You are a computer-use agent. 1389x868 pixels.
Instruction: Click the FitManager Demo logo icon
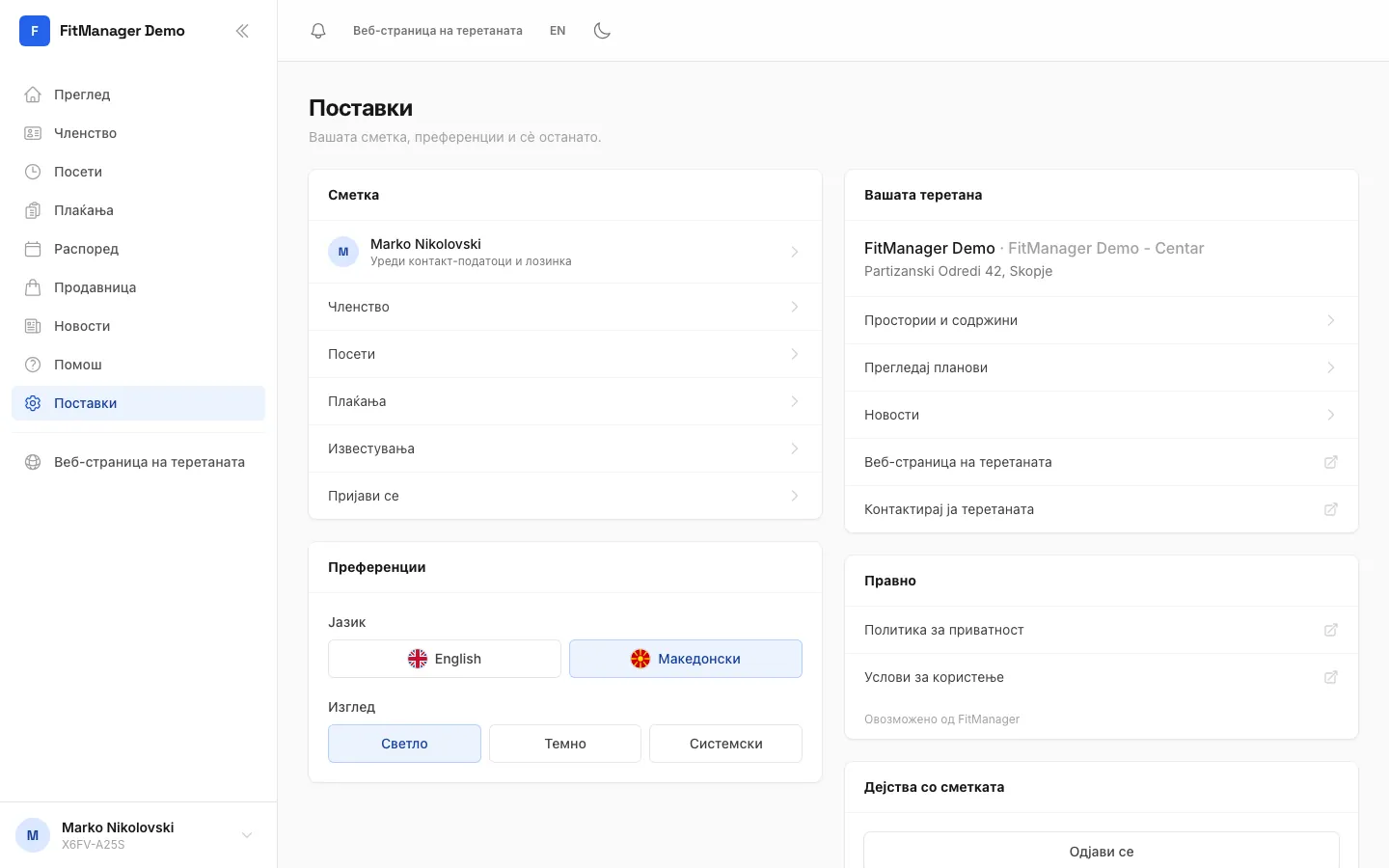point(35,31)
